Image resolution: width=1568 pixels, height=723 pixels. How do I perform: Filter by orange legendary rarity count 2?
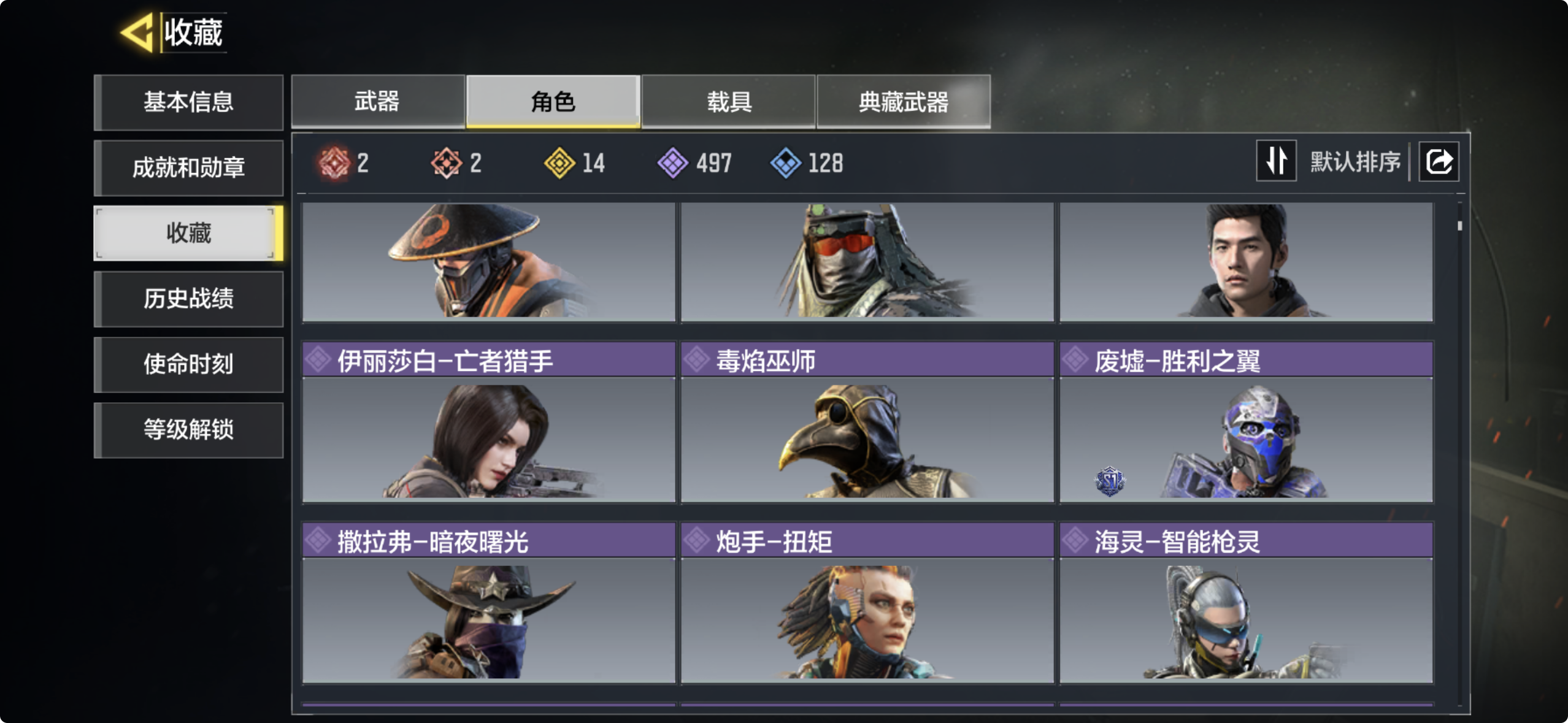point(456,163)
